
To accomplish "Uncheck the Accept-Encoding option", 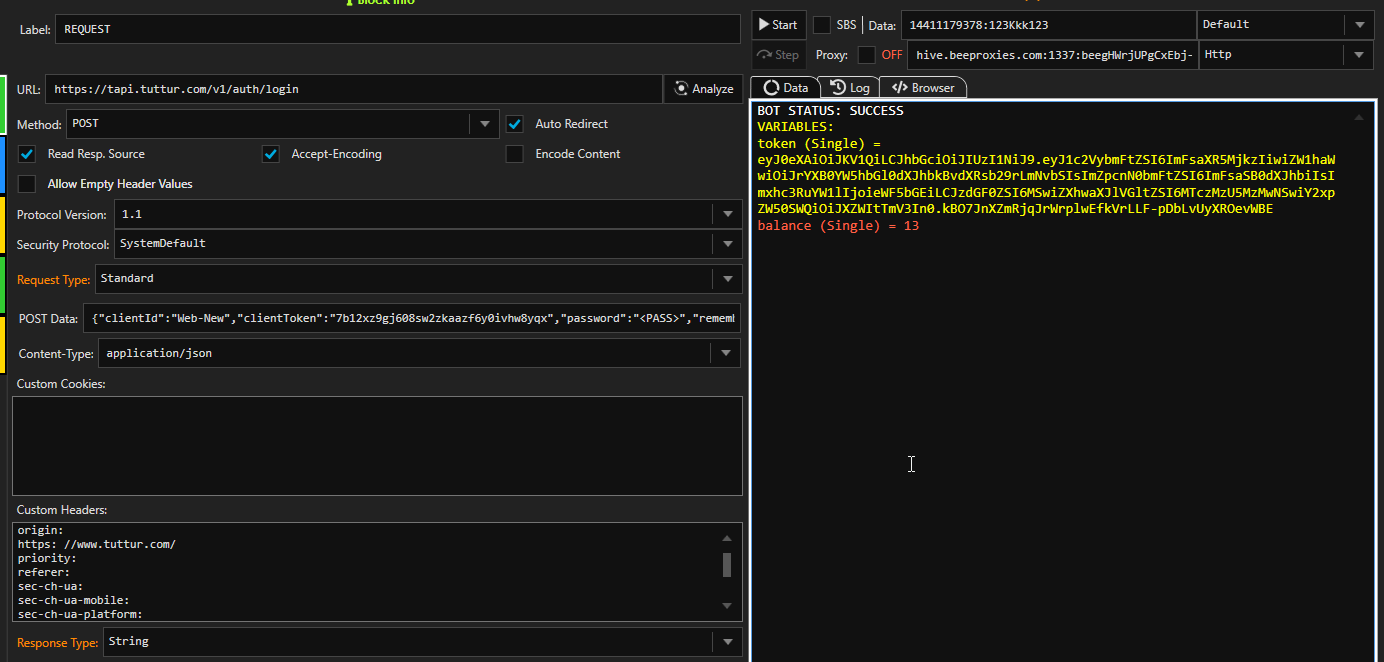I will (x=270, y=154).
